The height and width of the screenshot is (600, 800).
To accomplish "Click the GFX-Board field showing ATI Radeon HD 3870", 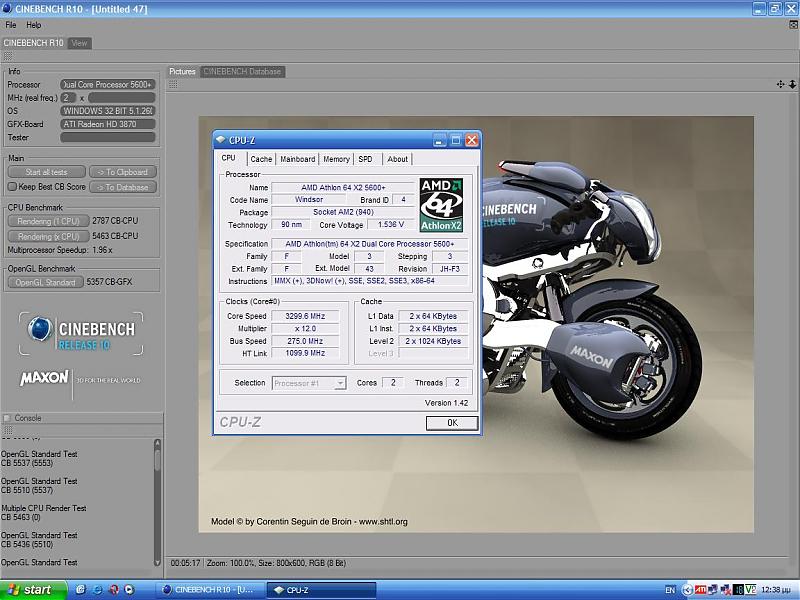I will [108, 124].
